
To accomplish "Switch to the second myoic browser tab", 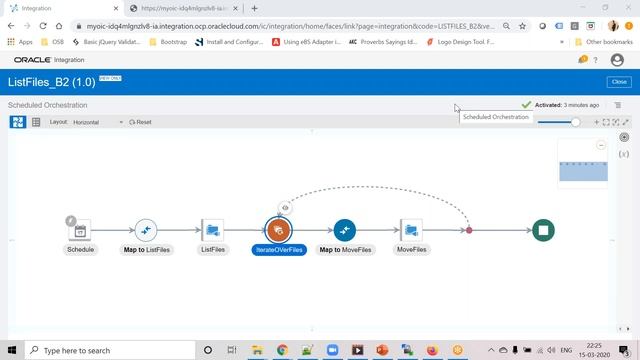I will (184, 8).
